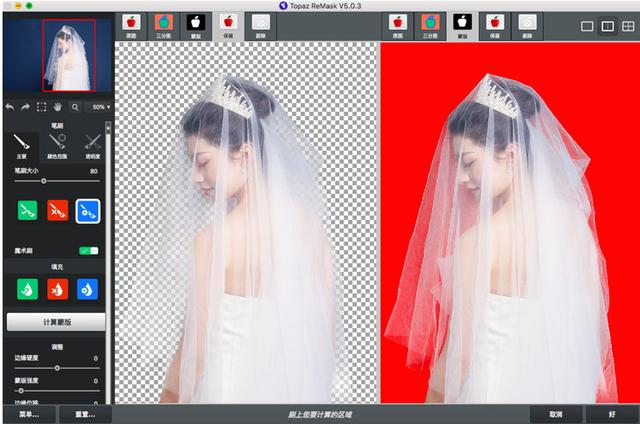Switch left pane to mask view
The image size is (640, 424).
tap(196, 26)
